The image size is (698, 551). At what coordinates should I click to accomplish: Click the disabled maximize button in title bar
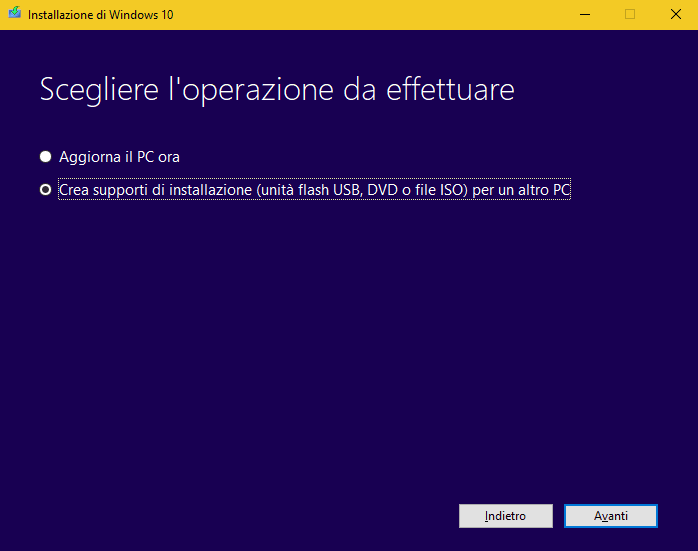pyautogui.click(x=630, y=14)
